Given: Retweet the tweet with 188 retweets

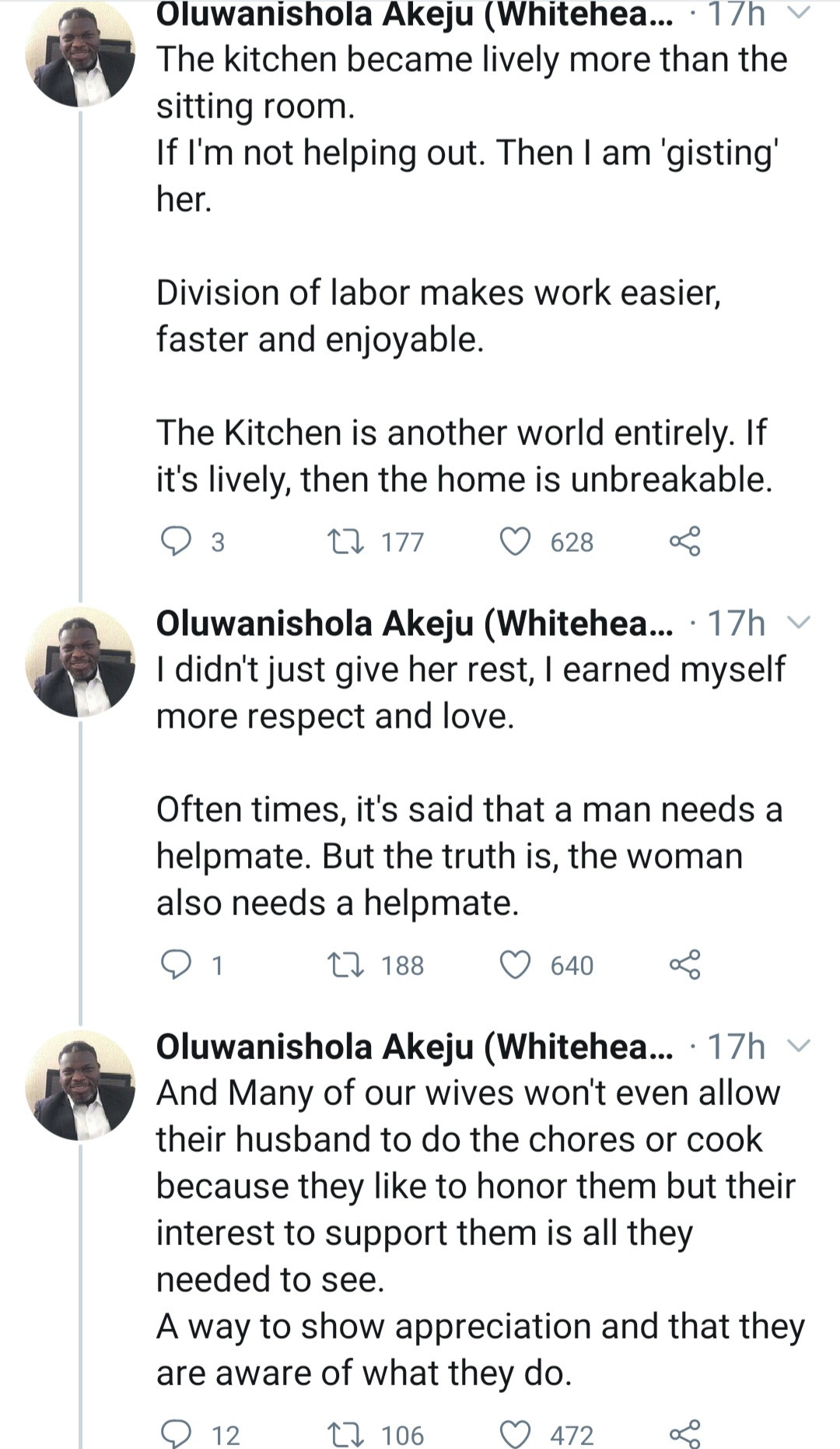Looking at the screenshot, I should [345, 965].
